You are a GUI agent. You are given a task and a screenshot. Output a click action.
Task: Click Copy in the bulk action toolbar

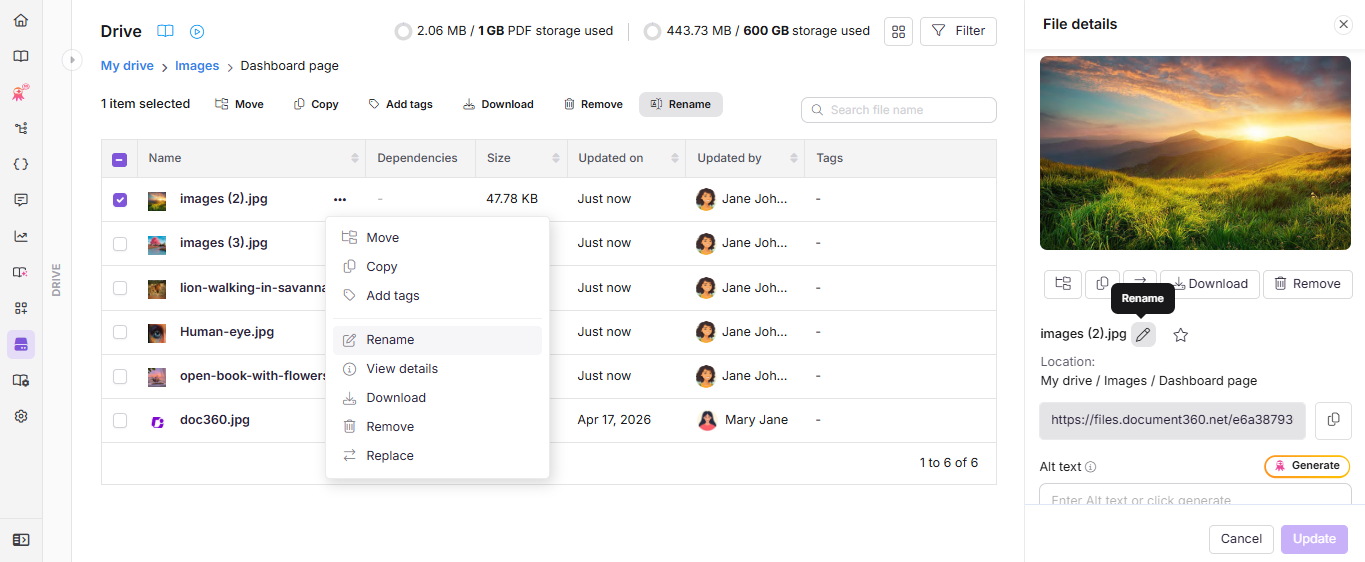point(315,104)
